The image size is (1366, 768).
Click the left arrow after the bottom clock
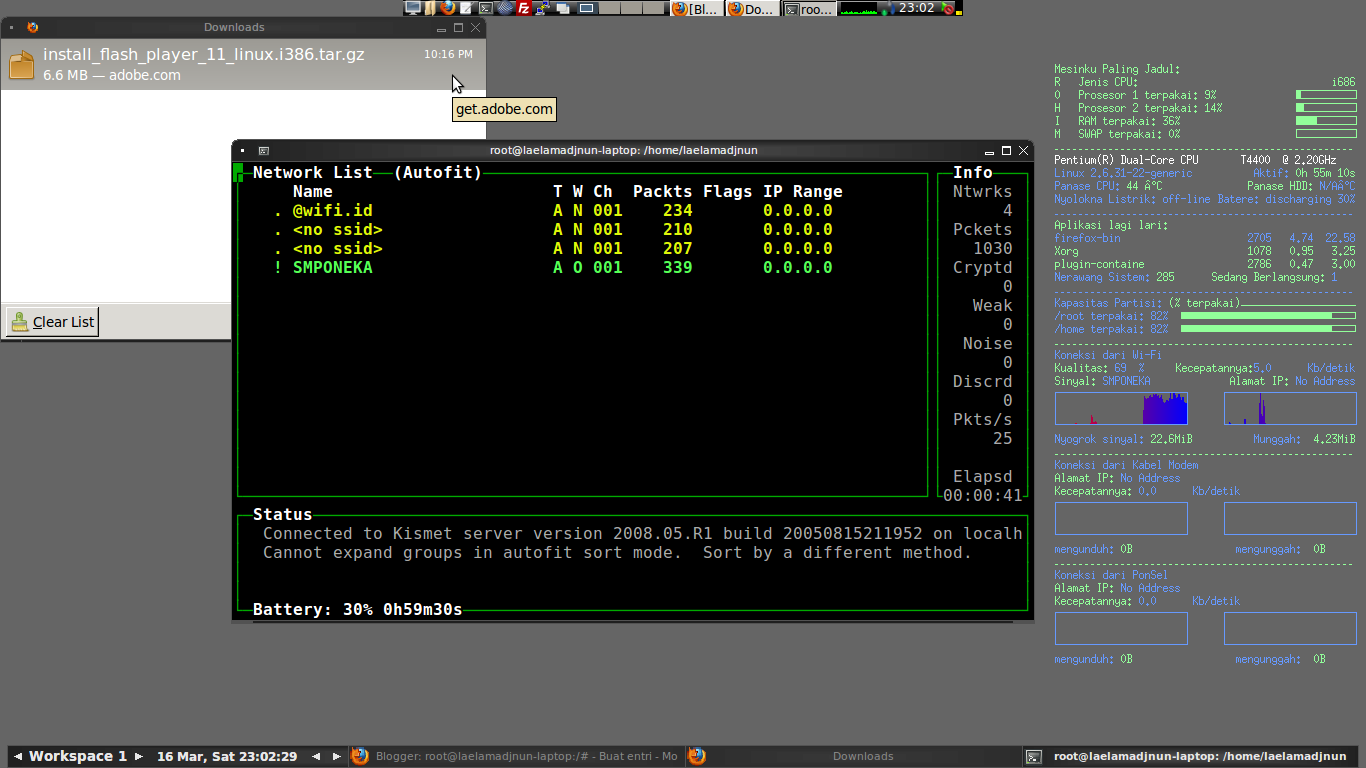(x=317, y=756)
